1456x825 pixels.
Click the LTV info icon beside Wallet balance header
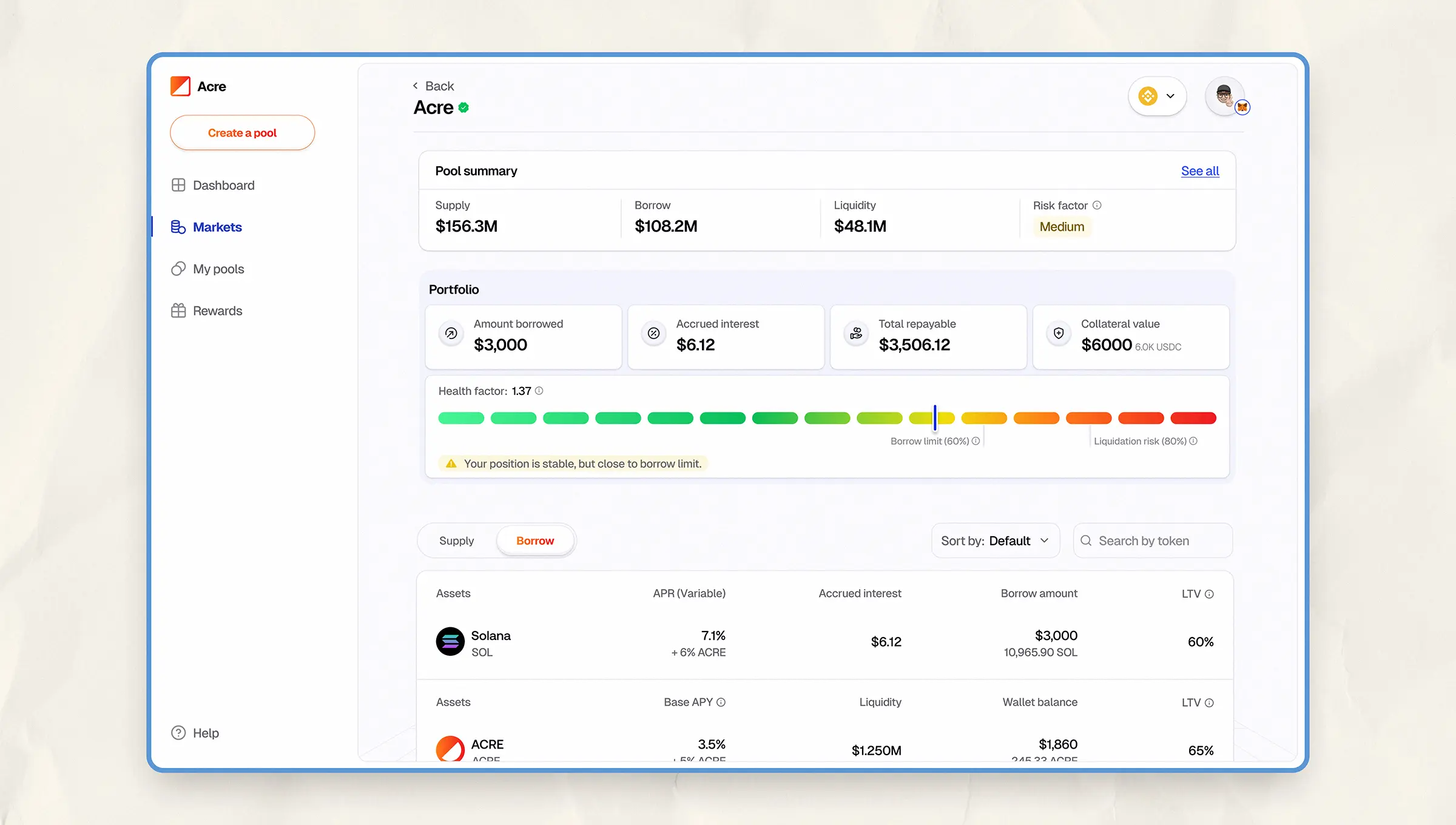1209,702
